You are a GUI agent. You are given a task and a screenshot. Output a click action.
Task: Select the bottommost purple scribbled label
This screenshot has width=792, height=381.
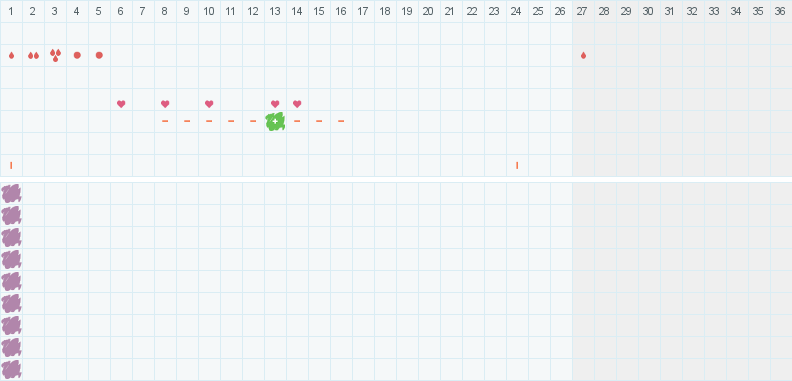(11, 369)
